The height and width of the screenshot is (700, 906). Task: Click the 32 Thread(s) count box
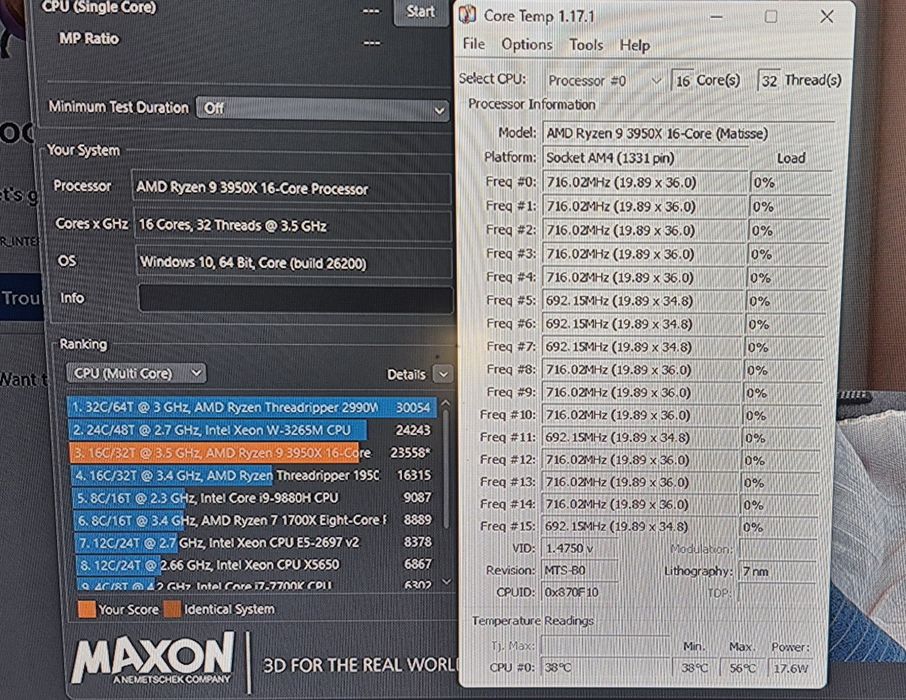[x=769, y=81]
